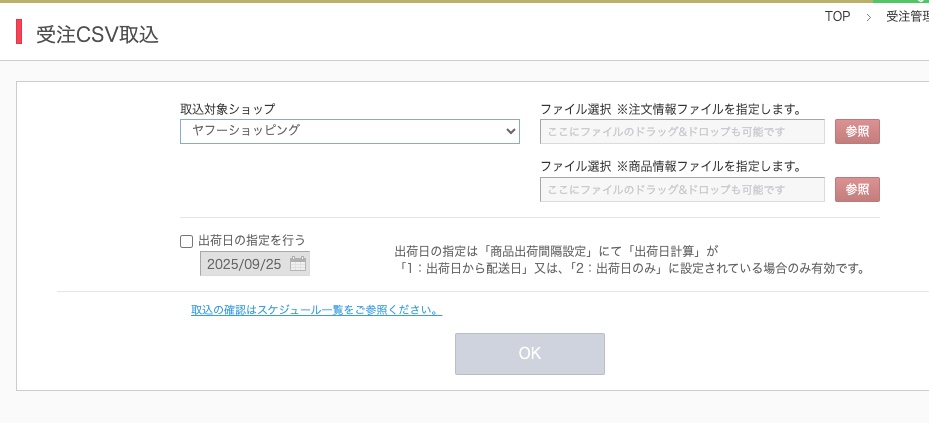Click the 受注CSV取込 page heading
The image size is (929, 423).
[97, 33]
